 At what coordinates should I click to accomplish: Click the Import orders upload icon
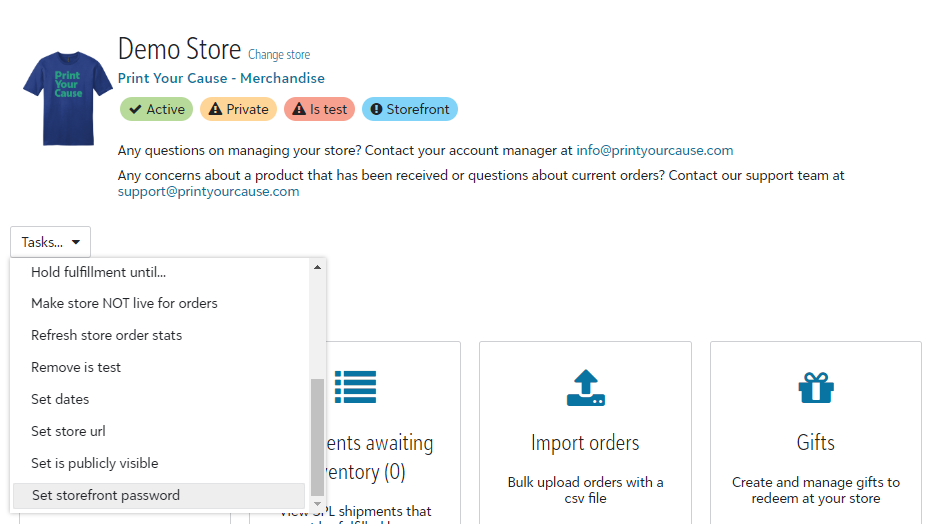[x=585, y=388]
